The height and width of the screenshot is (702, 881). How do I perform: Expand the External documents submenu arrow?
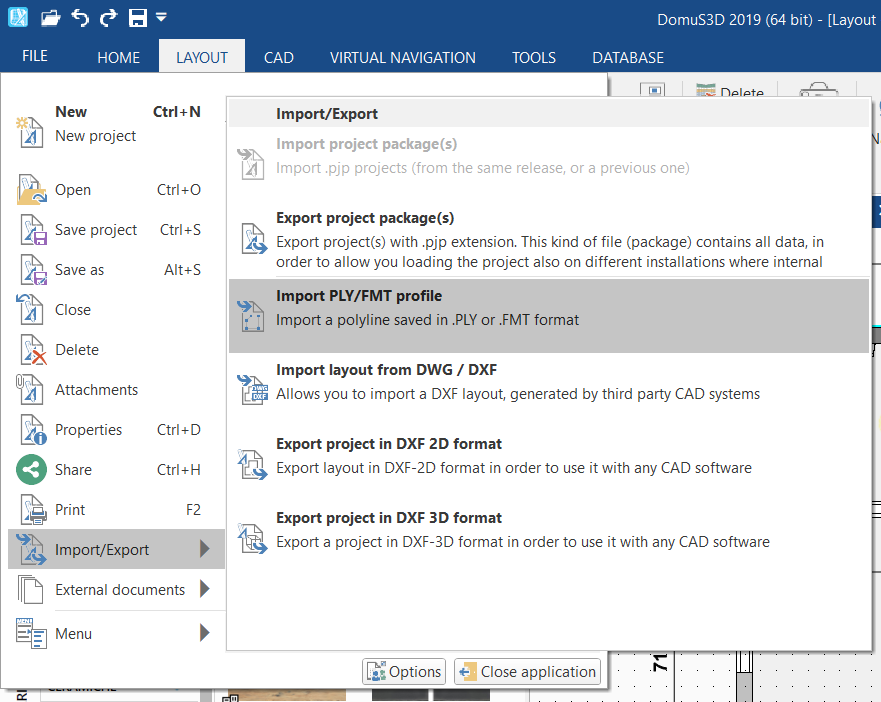point(205,589)
